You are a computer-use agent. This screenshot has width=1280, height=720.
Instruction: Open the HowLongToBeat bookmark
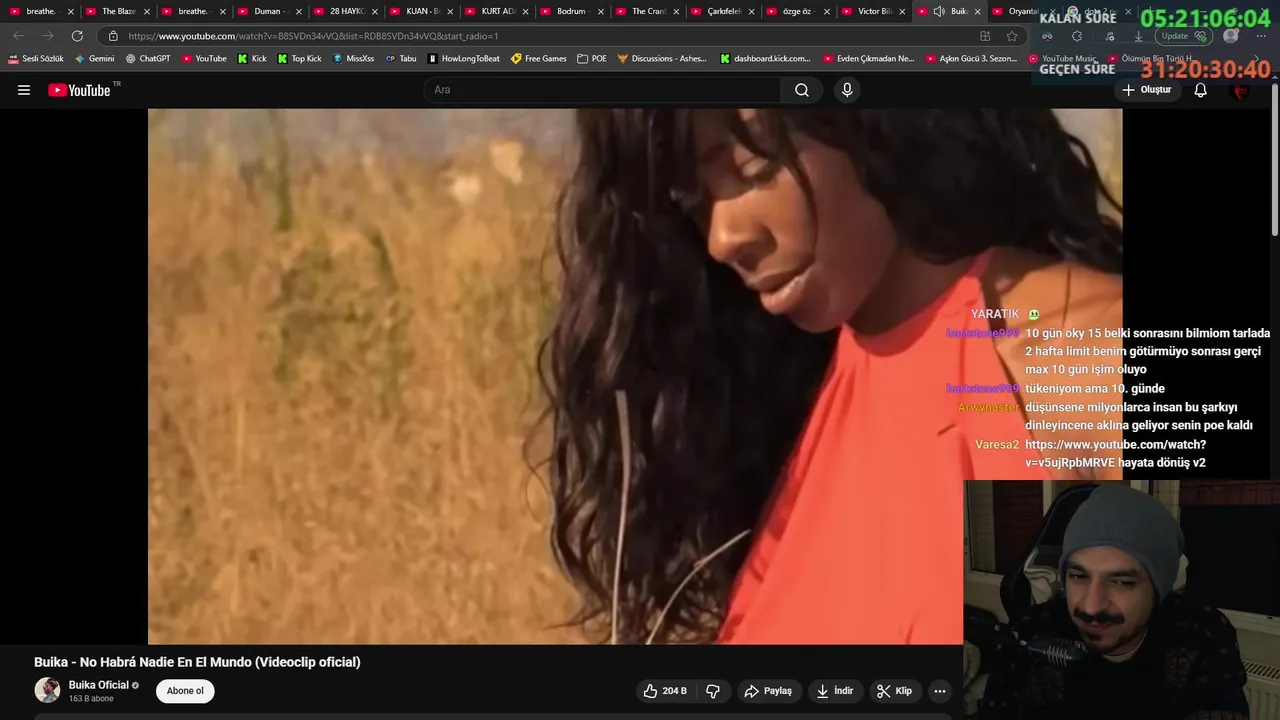point(464,59)
